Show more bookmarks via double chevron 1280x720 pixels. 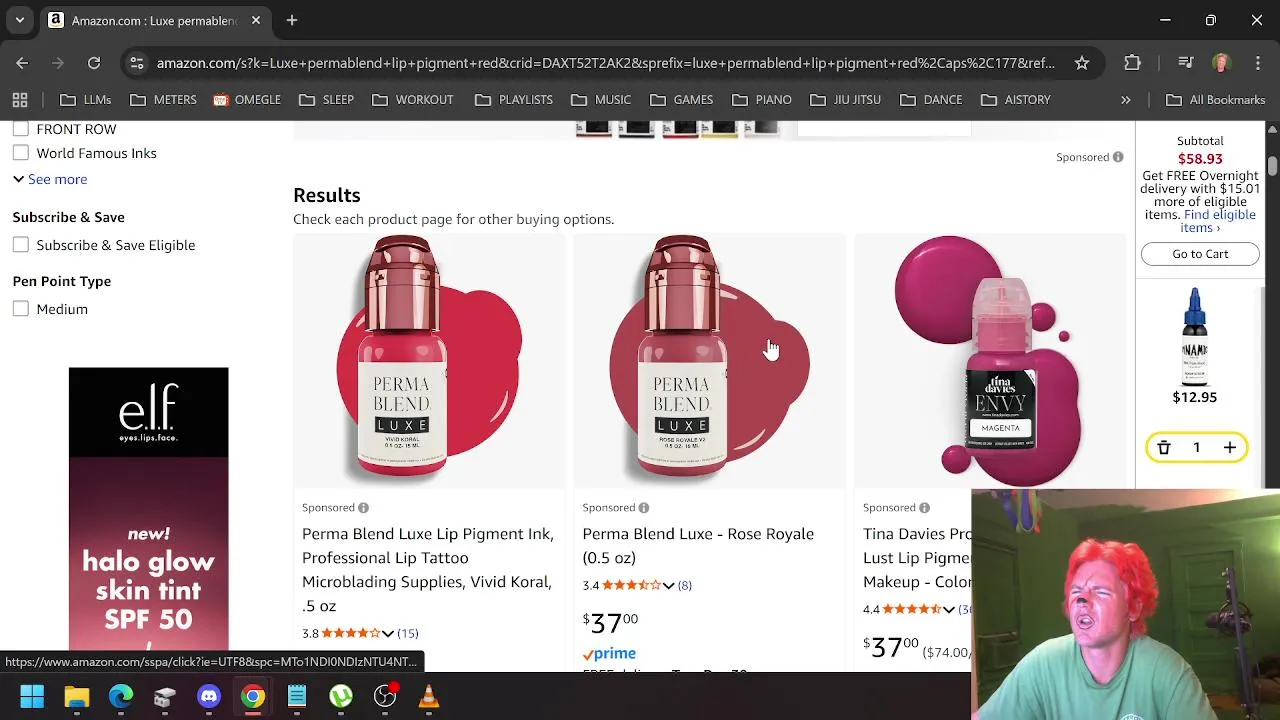coord(1125,100)
